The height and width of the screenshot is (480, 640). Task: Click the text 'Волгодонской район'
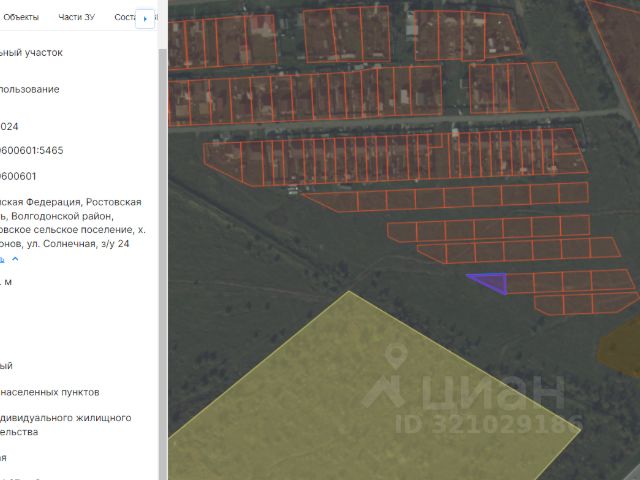coord(62,216)
